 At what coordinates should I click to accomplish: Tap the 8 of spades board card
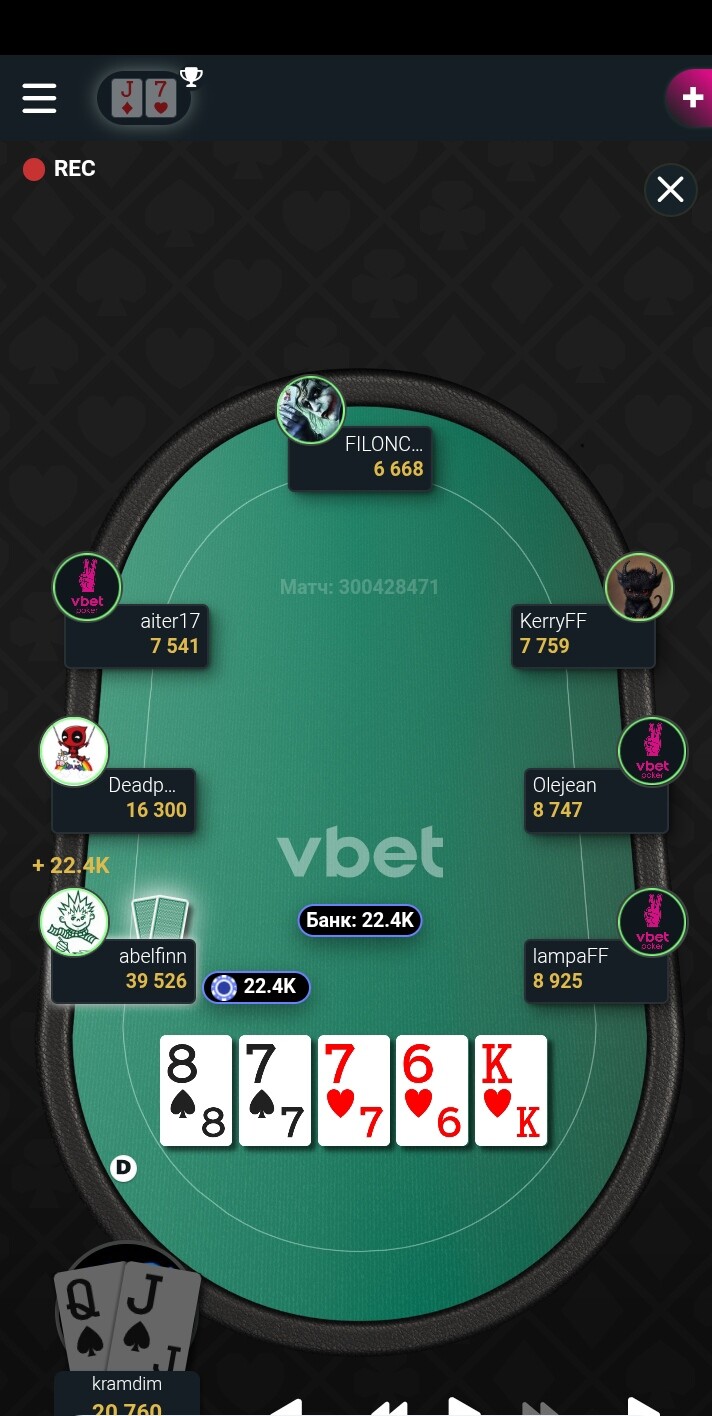[x=196, y=1090]
